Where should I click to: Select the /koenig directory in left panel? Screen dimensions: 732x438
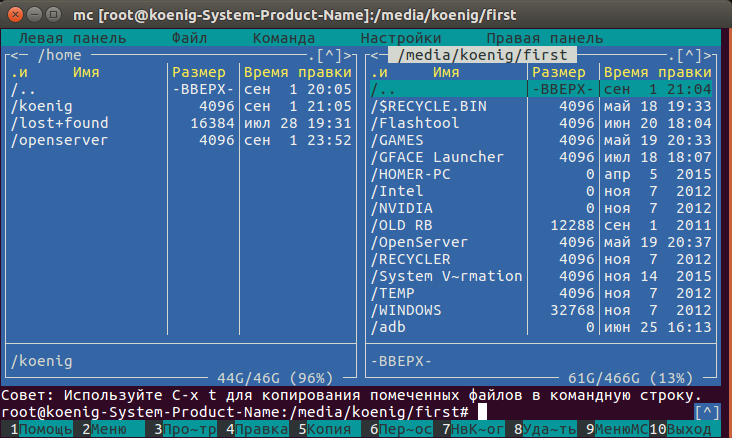[39, 106]
